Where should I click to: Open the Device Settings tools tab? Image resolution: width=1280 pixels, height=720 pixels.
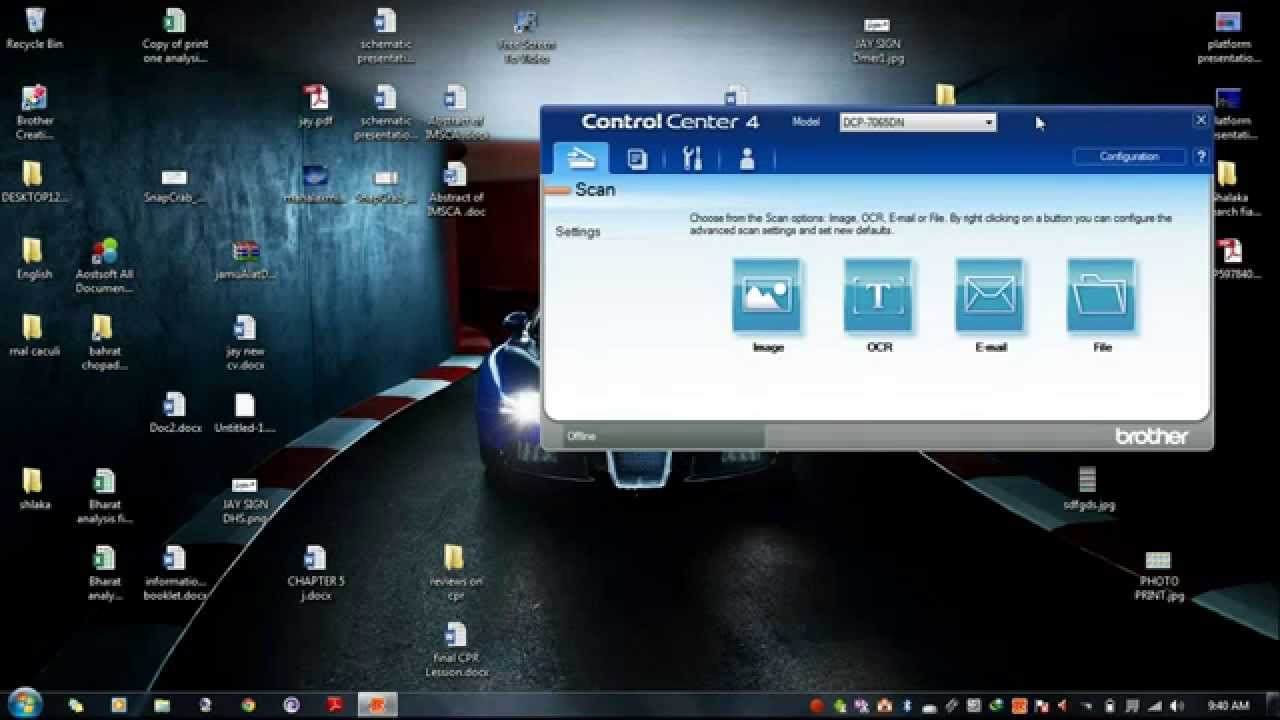pyautogui.click(x=692, y=158)
